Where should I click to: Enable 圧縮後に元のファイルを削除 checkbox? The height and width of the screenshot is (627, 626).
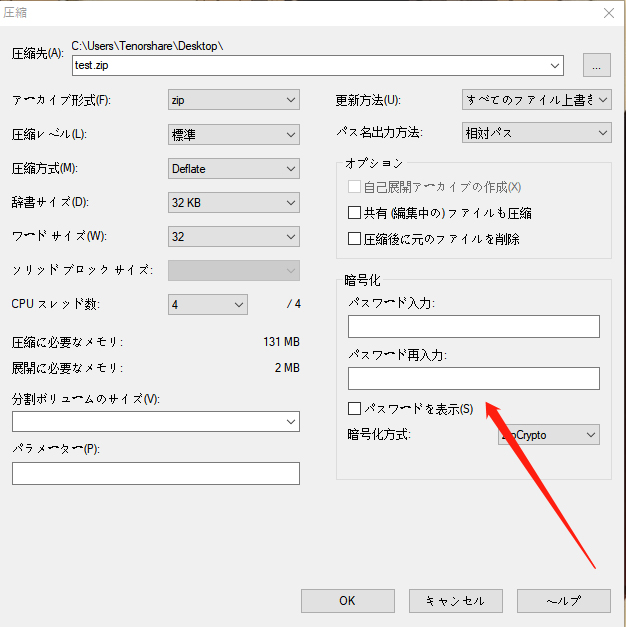(x=354, y=239)
